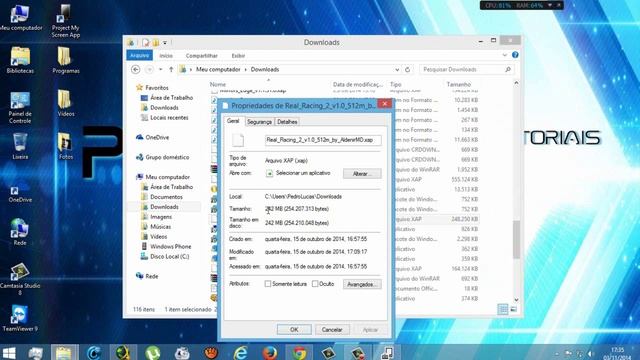Image resolution: width=640 pixels, height=360 pixels.
Task: Open the Arquivo ribbon tab
Action: (139, 55)
